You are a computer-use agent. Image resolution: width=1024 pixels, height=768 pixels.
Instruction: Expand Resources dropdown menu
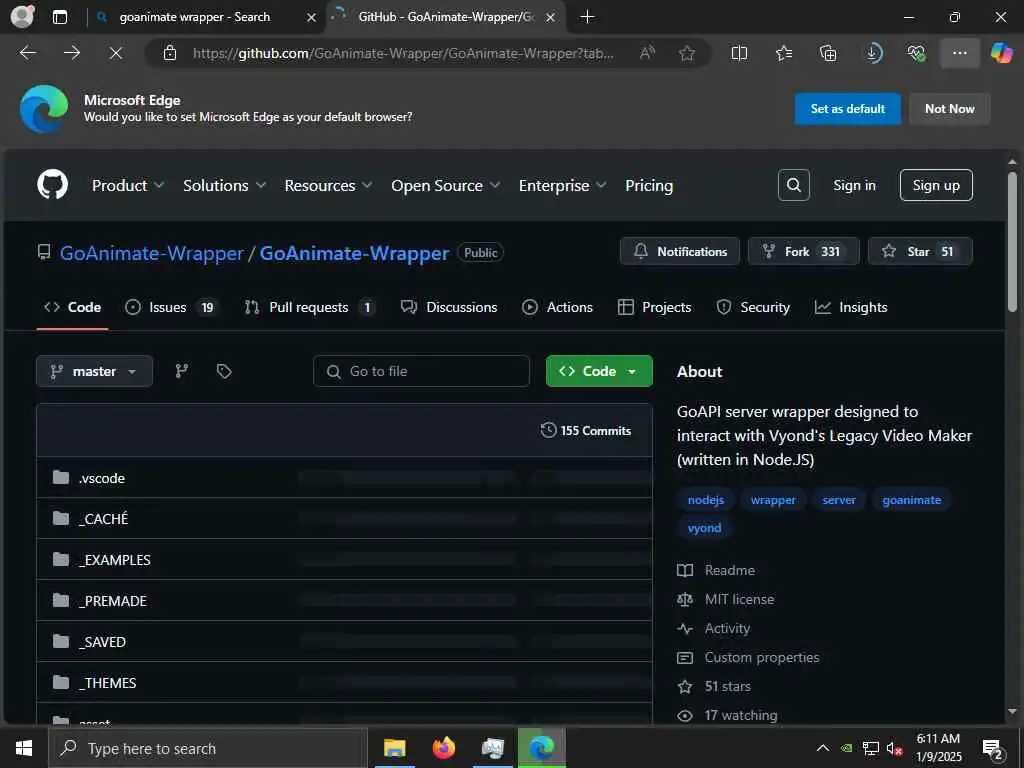pos(328,185)
